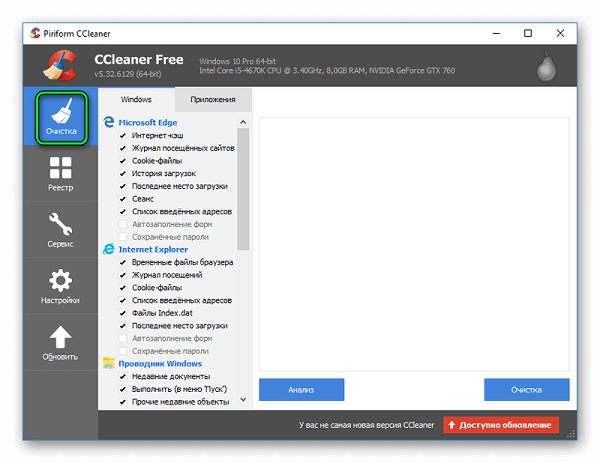The image size is (600, 463).
Task: Close the Piriform CCleaner window
Action: pyautogui.click(x=560, y=33)
